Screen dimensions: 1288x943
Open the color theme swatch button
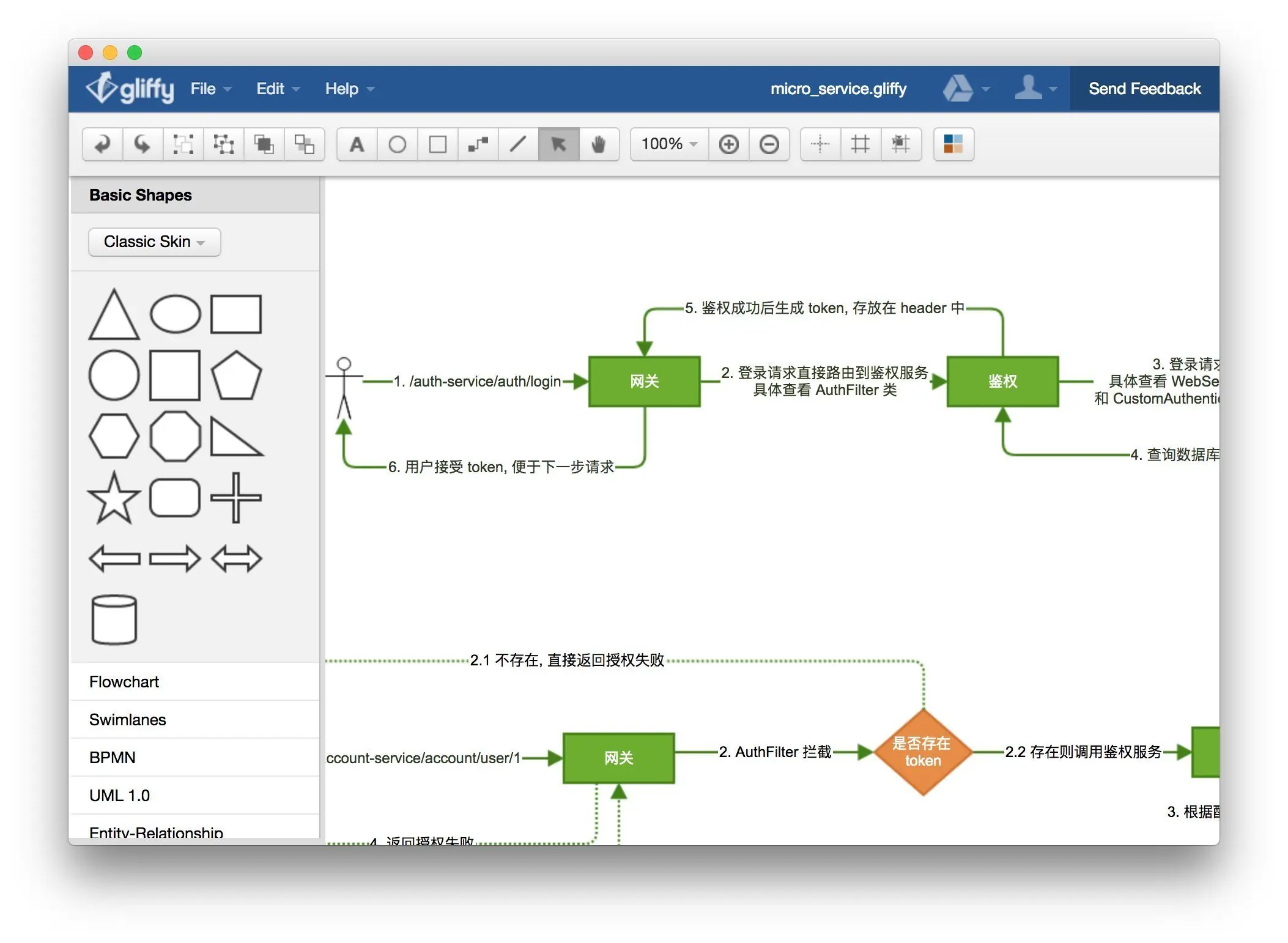pyautogui.click(x=953, y=144)
